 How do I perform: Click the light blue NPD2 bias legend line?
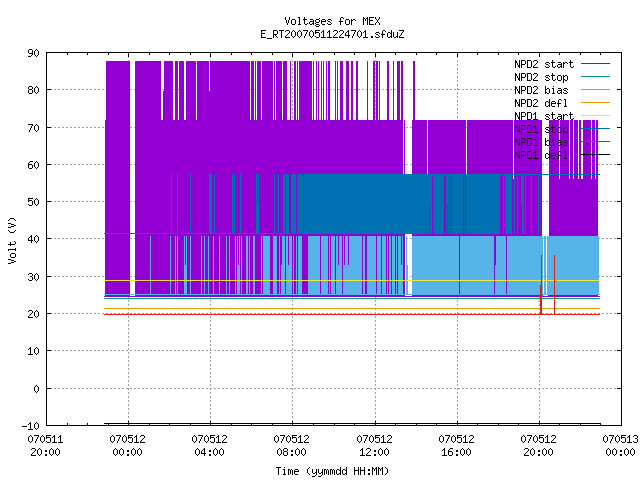(595, 89)
